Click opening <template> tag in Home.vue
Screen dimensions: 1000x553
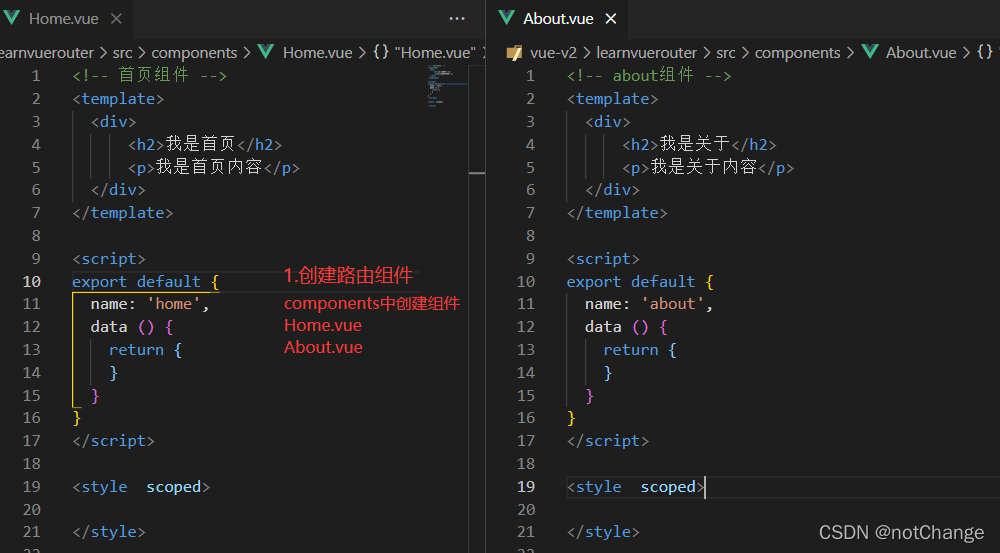click(118, 99)
